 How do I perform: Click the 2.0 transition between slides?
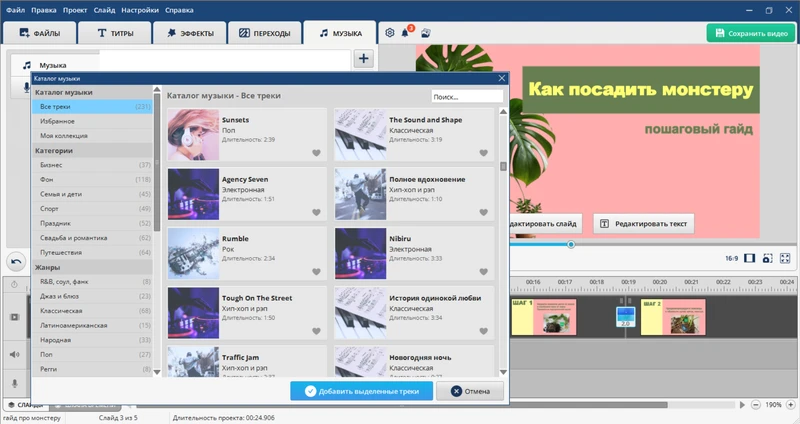click(x=626, y=317)
